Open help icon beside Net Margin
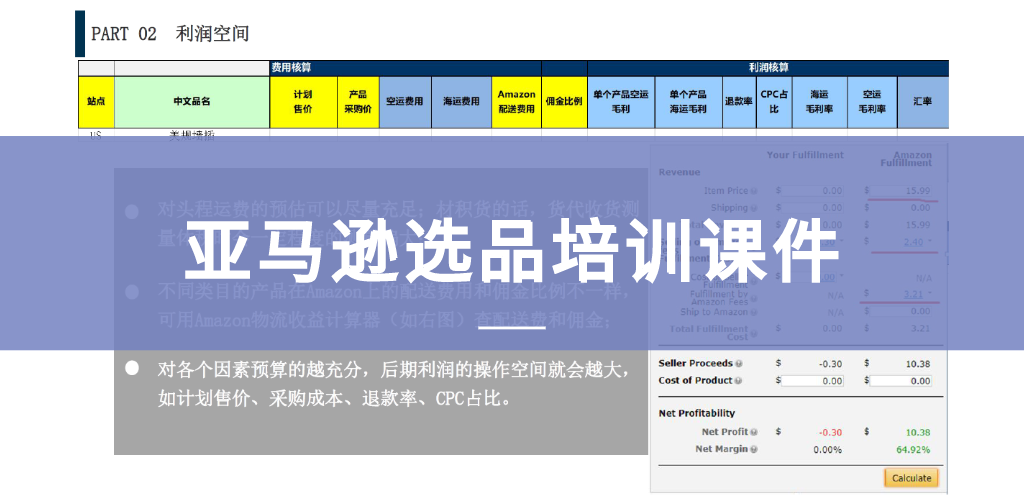Viewport: 1024px width, 500px height. pos(754,449)
